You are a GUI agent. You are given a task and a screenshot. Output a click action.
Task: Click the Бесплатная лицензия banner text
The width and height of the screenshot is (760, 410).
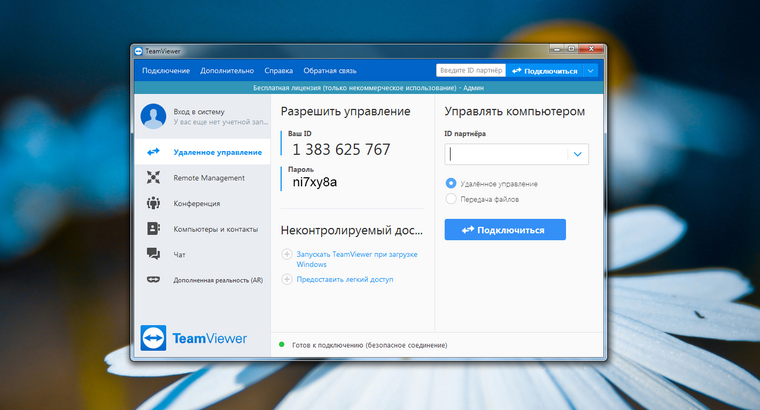pos(368,88)
